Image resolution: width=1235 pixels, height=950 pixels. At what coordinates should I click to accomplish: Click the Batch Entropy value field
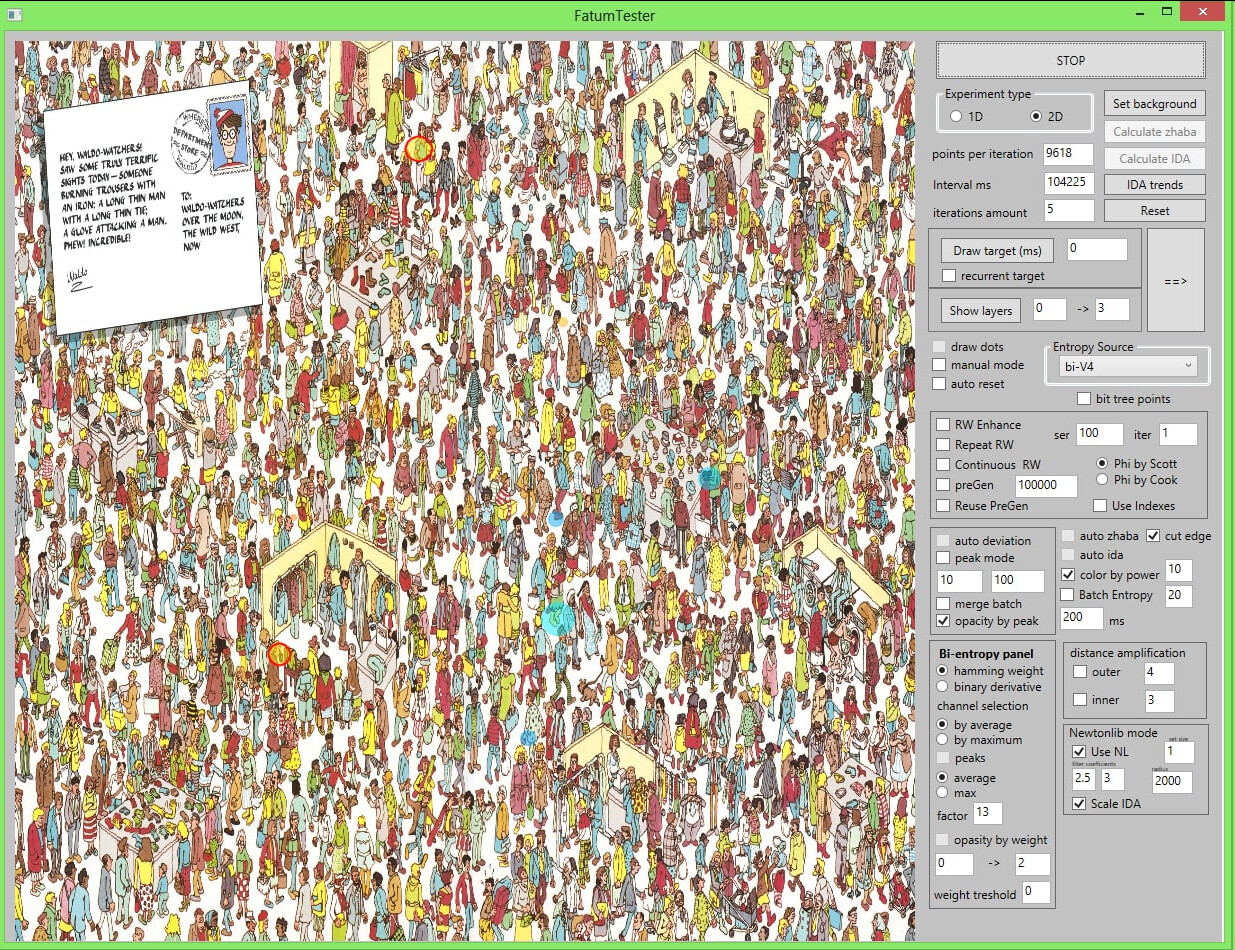tap(1178, 596)
